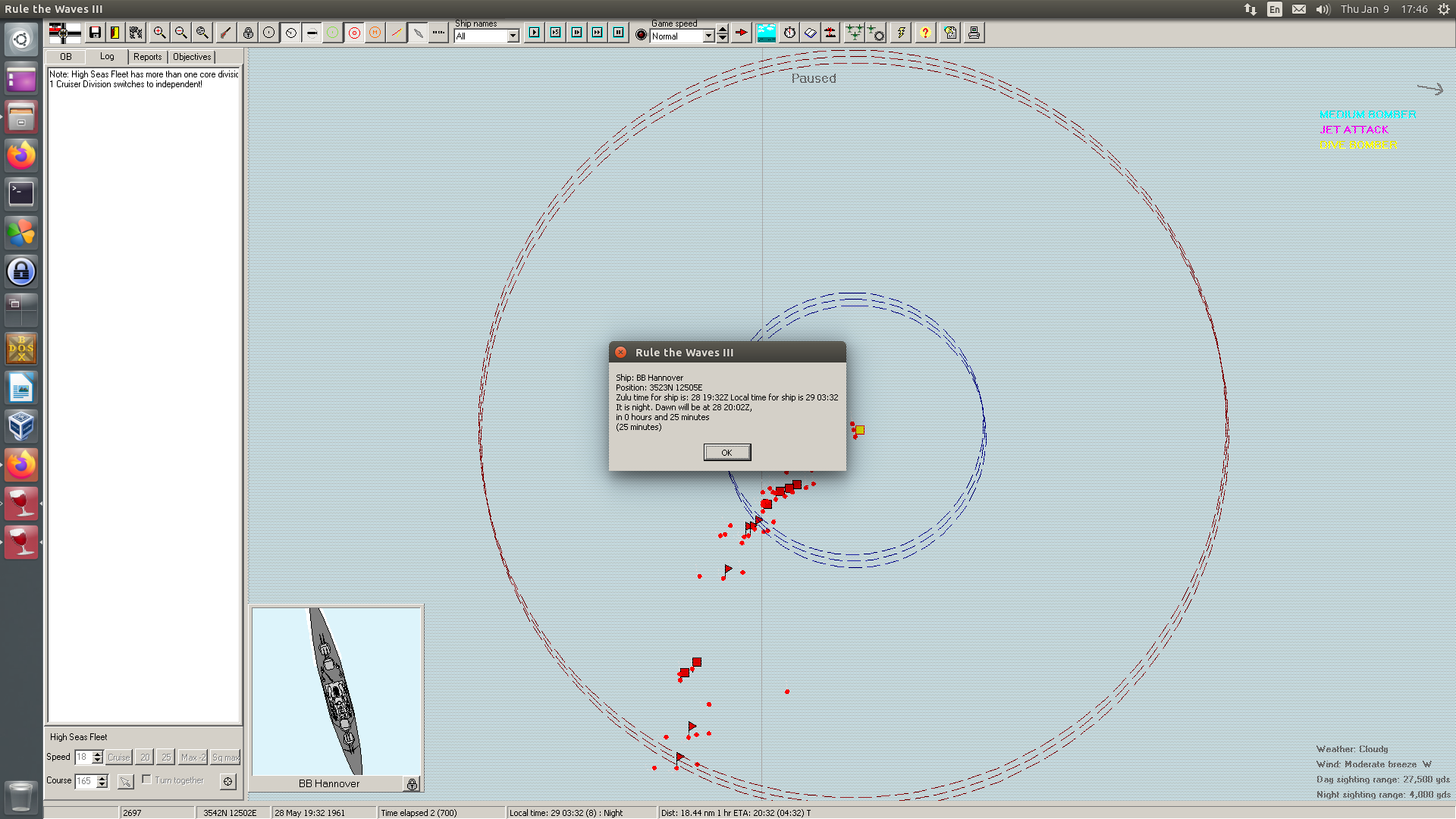Save the game with the floppy disk icon

point(95,33)
